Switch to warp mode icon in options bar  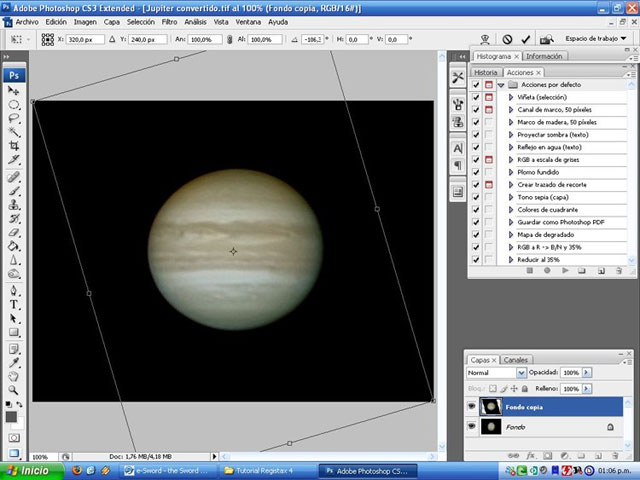(x=484, y=39)
